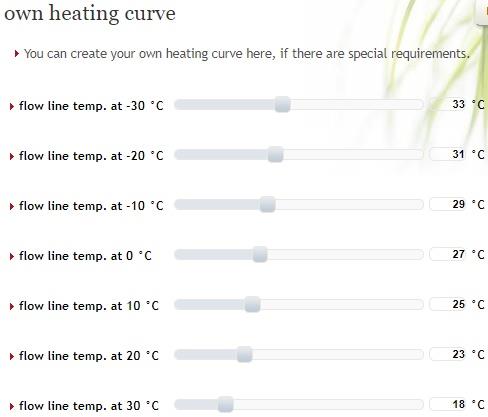The image size is (488, 417).
Task: Click slider handle for -20 °C flow temp
Action: (275, 155)
